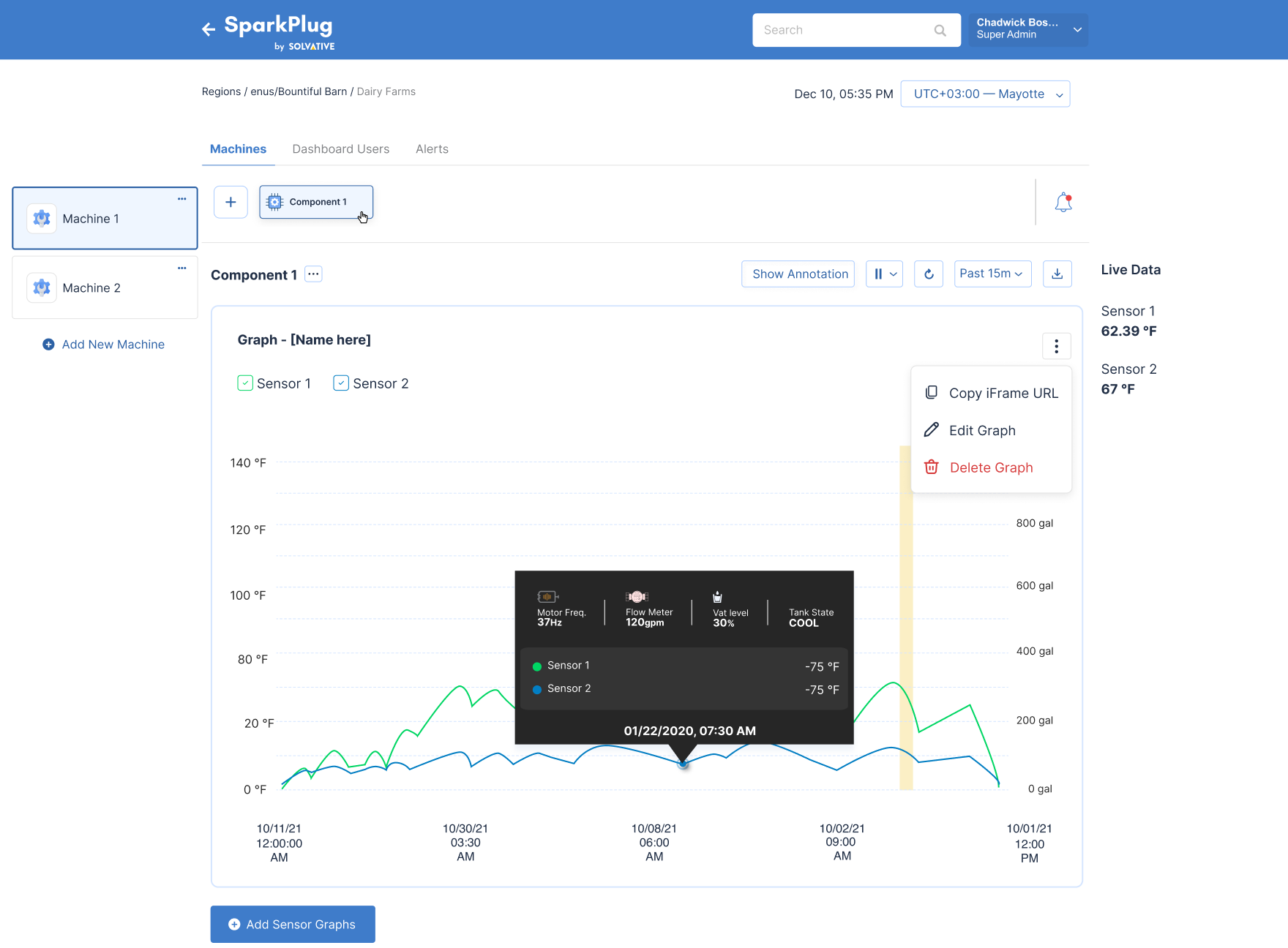Open the UTC+03:00 Mayotte timezone dropdown
1288x948 pixels.
985,94
